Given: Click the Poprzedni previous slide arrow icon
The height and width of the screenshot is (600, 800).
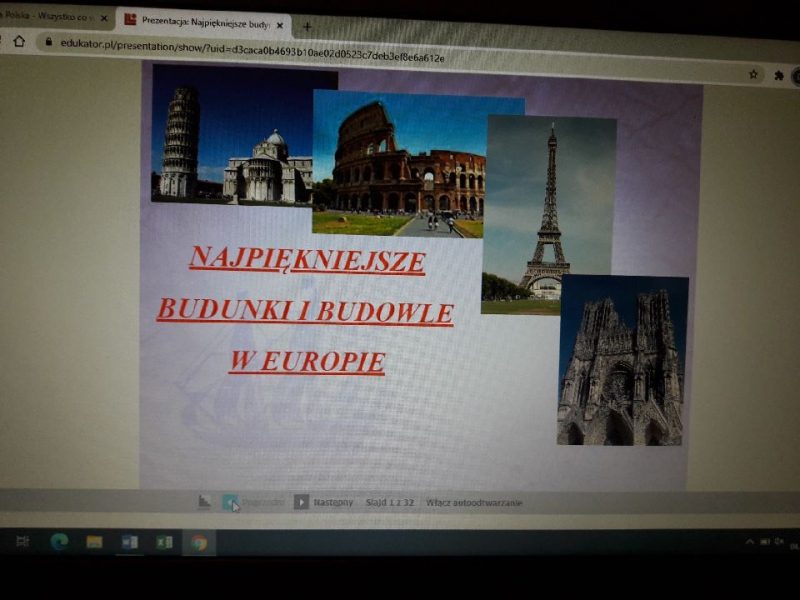Looking at the screenshot, I should 230,502.
